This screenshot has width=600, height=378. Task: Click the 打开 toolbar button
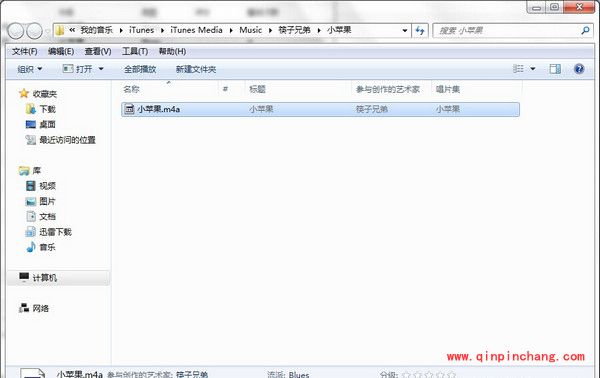pyautogui.click(x=78, y=69)
